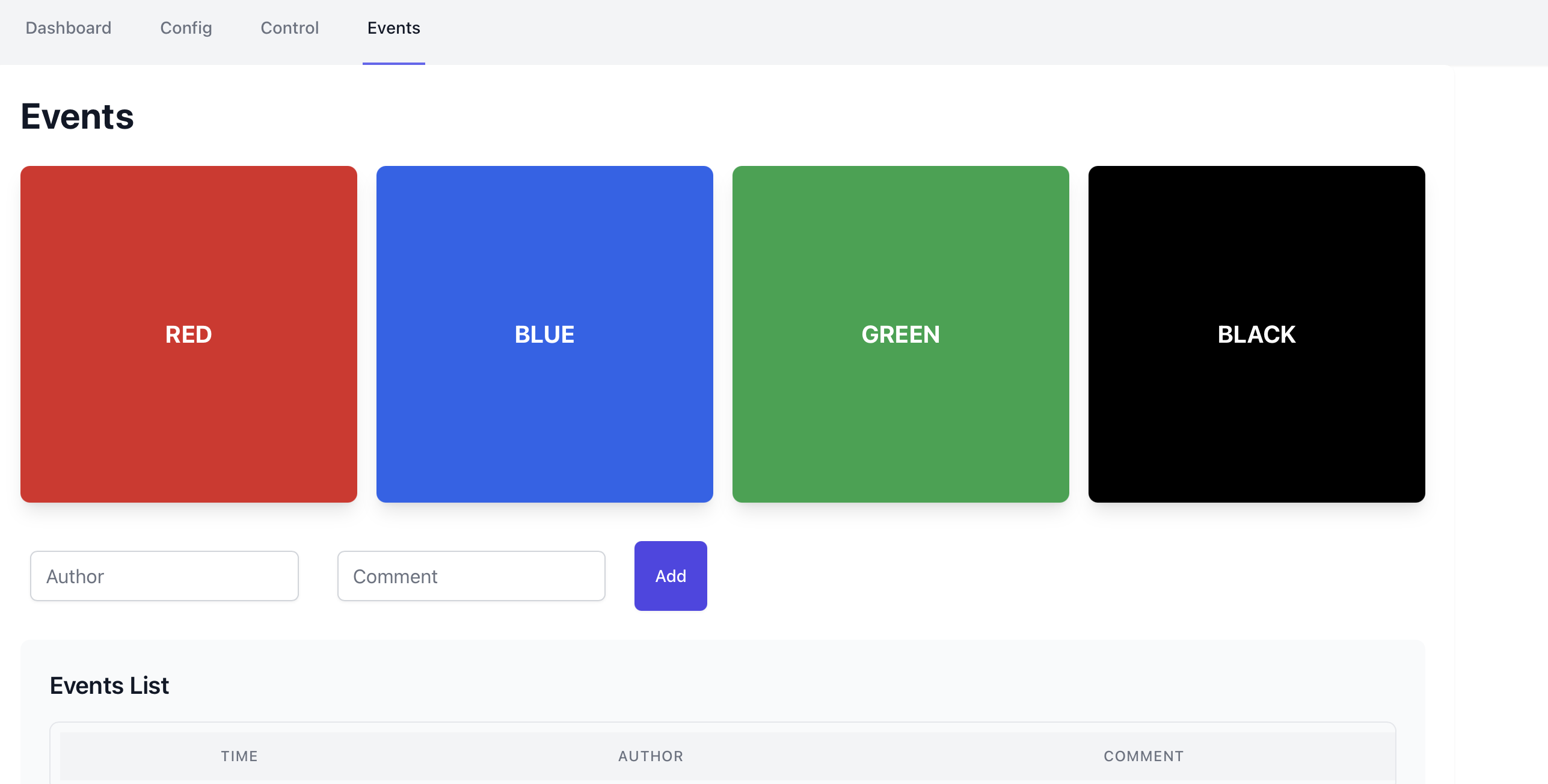Viewport: 1548px width, 784px height.
Task: Click the AUTHOR column header
Action: [651, 756]
